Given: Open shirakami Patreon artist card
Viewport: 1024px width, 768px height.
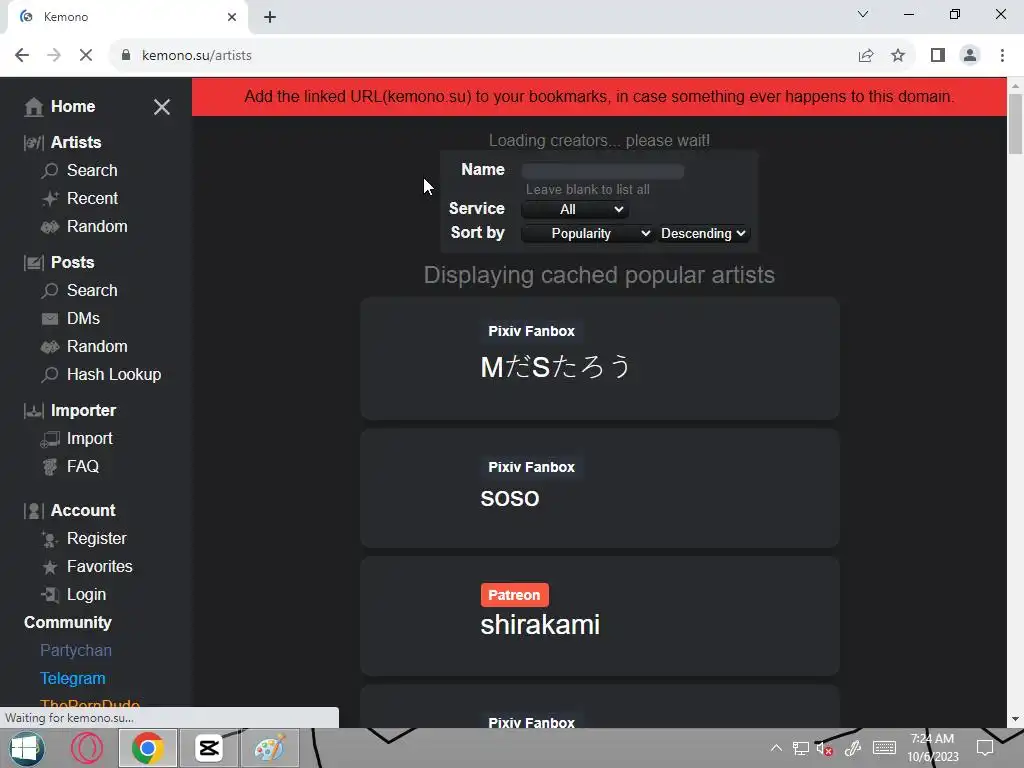Looking at the screenshot, I should [600, 616].
